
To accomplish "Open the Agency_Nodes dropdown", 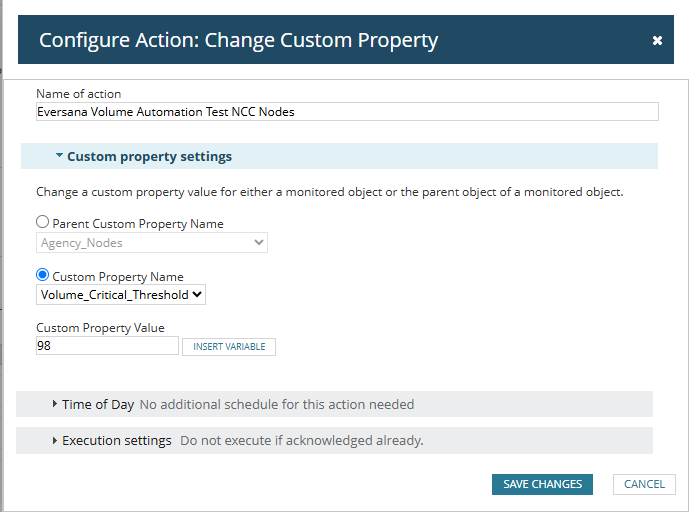I will [x=152, y=243].
